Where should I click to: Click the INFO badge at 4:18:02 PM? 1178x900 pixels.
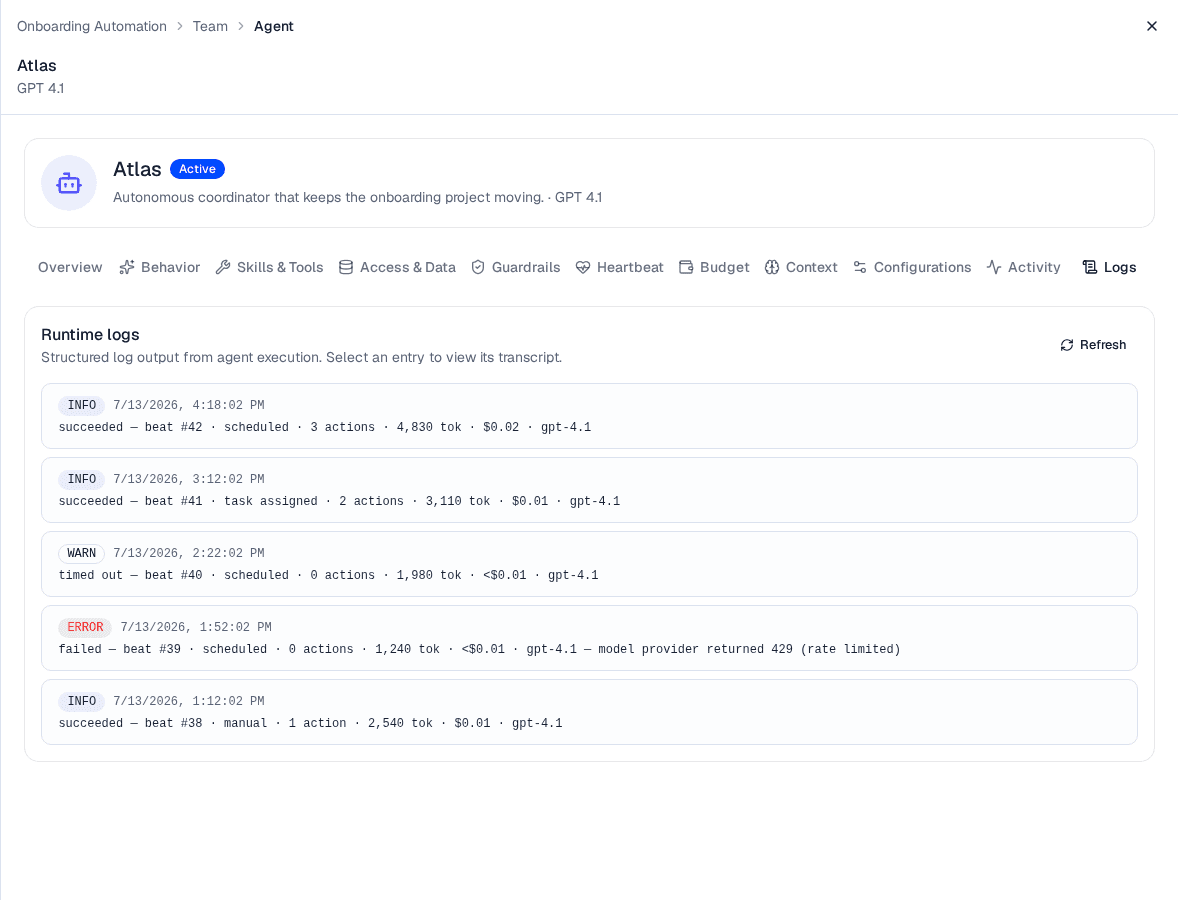click(x=81, y=405)
